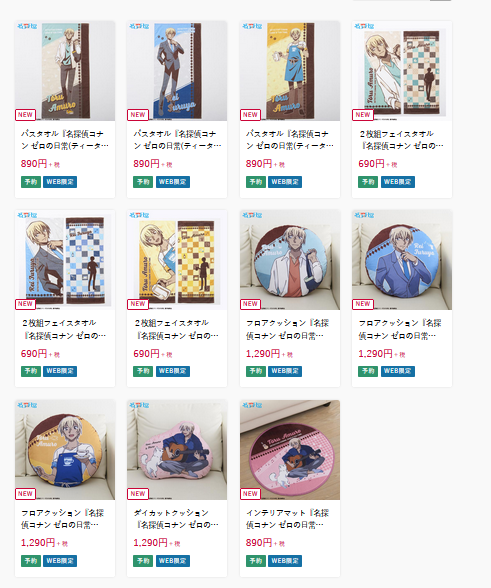
Task: Click the 1,290円 price of the blue suit cushion
Action: [x=375, y=354]
